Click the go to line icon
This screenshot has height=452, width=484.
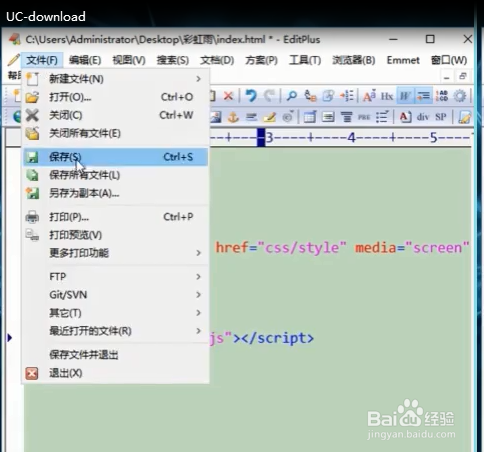tap(347, 96)
